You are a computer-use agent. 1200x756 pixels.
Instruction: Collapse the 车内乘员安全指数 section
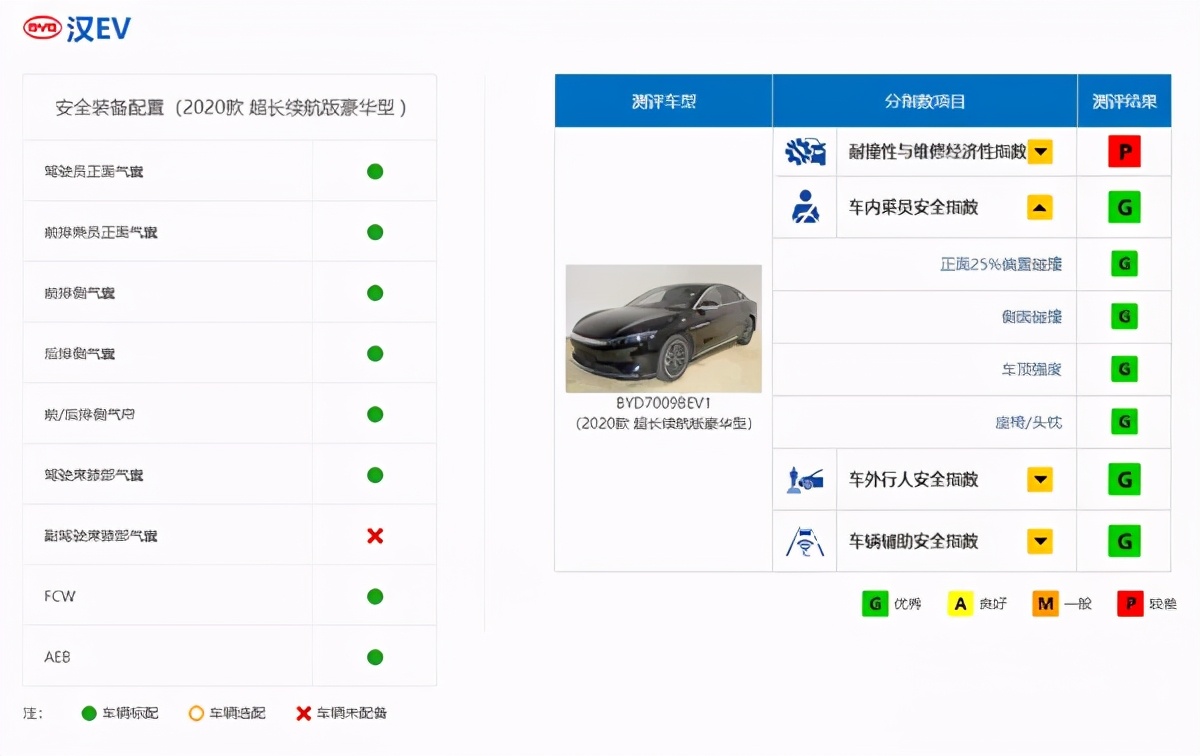coord(1040,207)
